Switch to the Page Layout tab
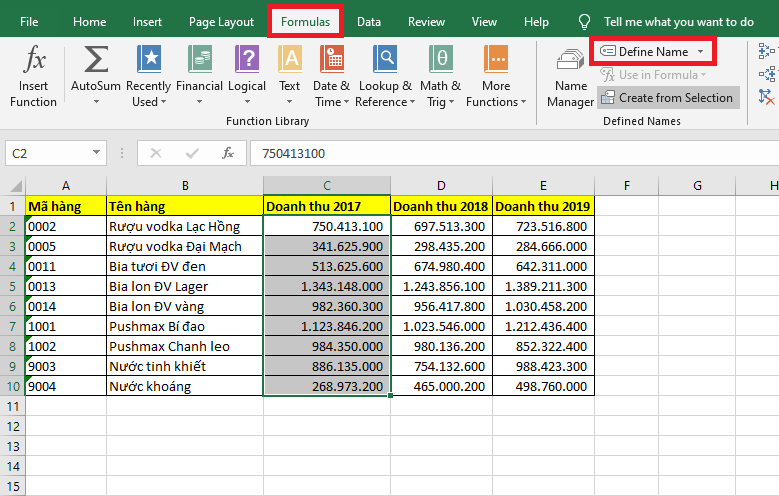The image size is (779, 496). click(221, 21)
